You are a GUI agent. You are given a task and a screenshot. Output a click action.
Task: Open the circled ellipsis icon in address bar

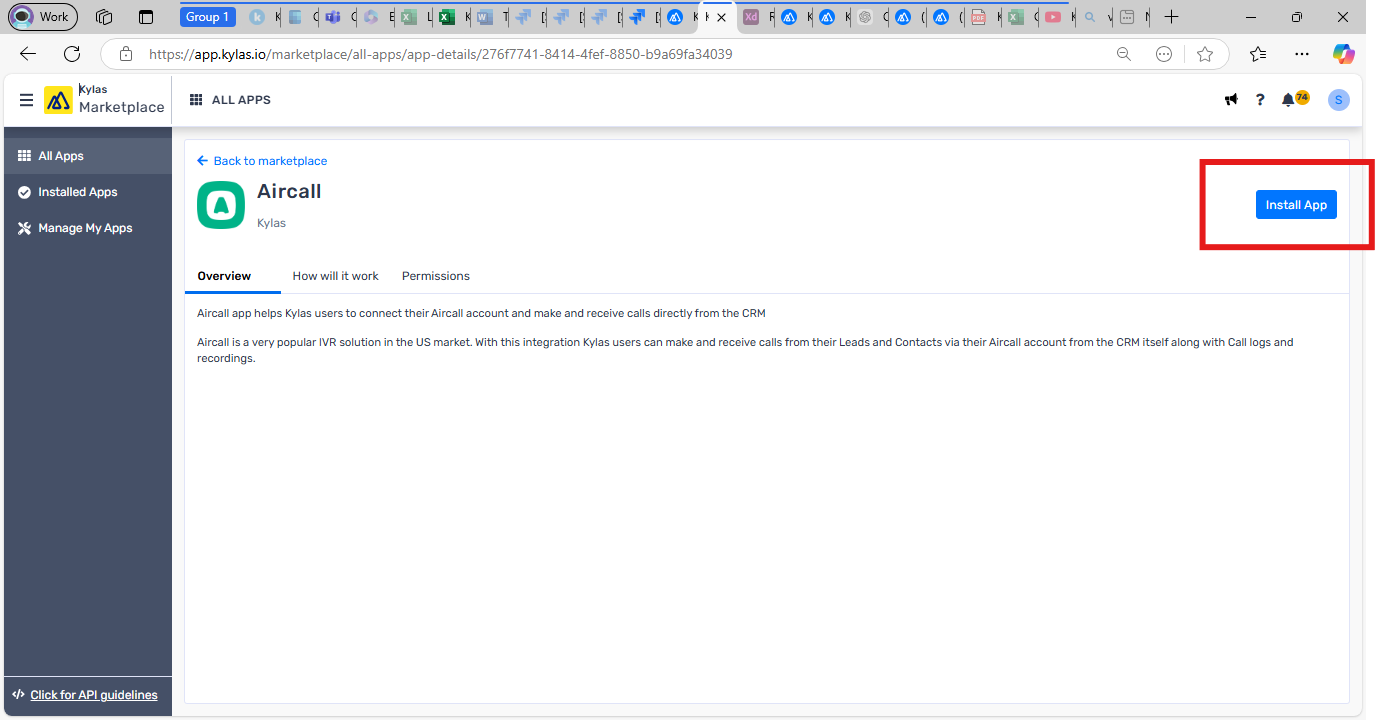[1164, 54]
